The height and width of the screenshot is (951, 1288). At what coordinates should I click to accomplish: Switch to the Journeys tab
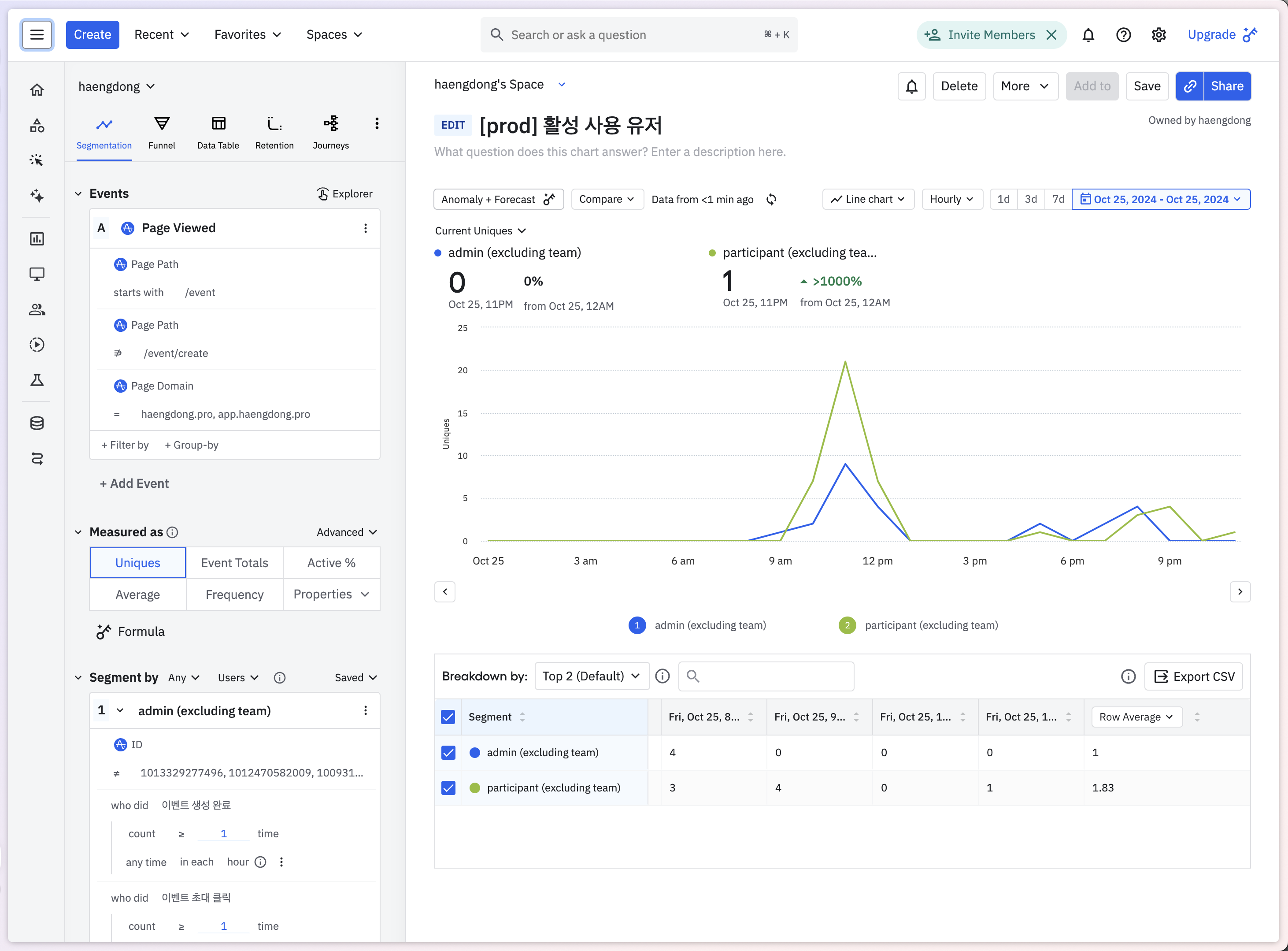pyautogui.click(x=331, y=134)
